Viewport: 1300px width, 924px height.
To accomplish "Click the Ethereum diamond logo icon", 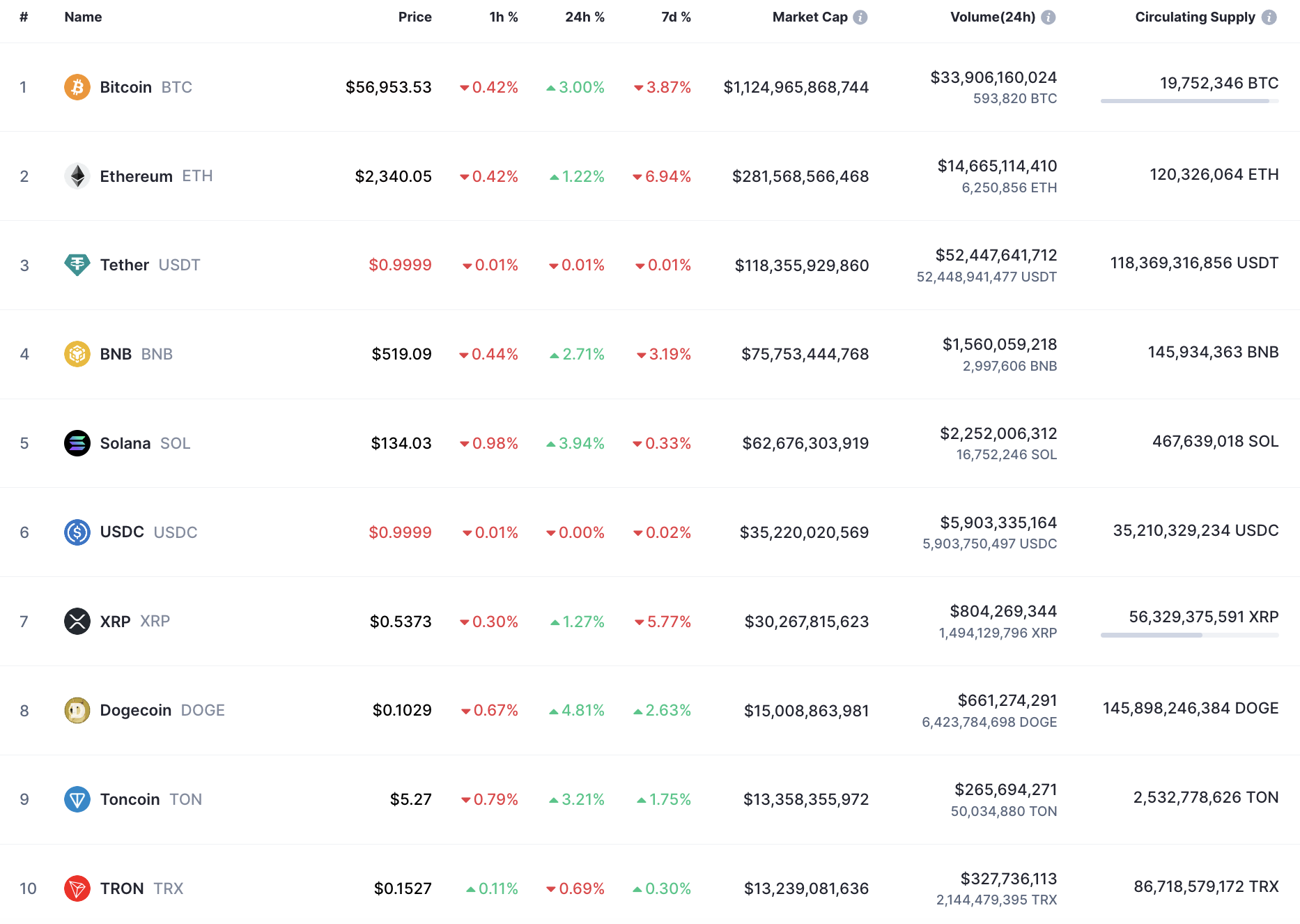I will pos(77,176).
